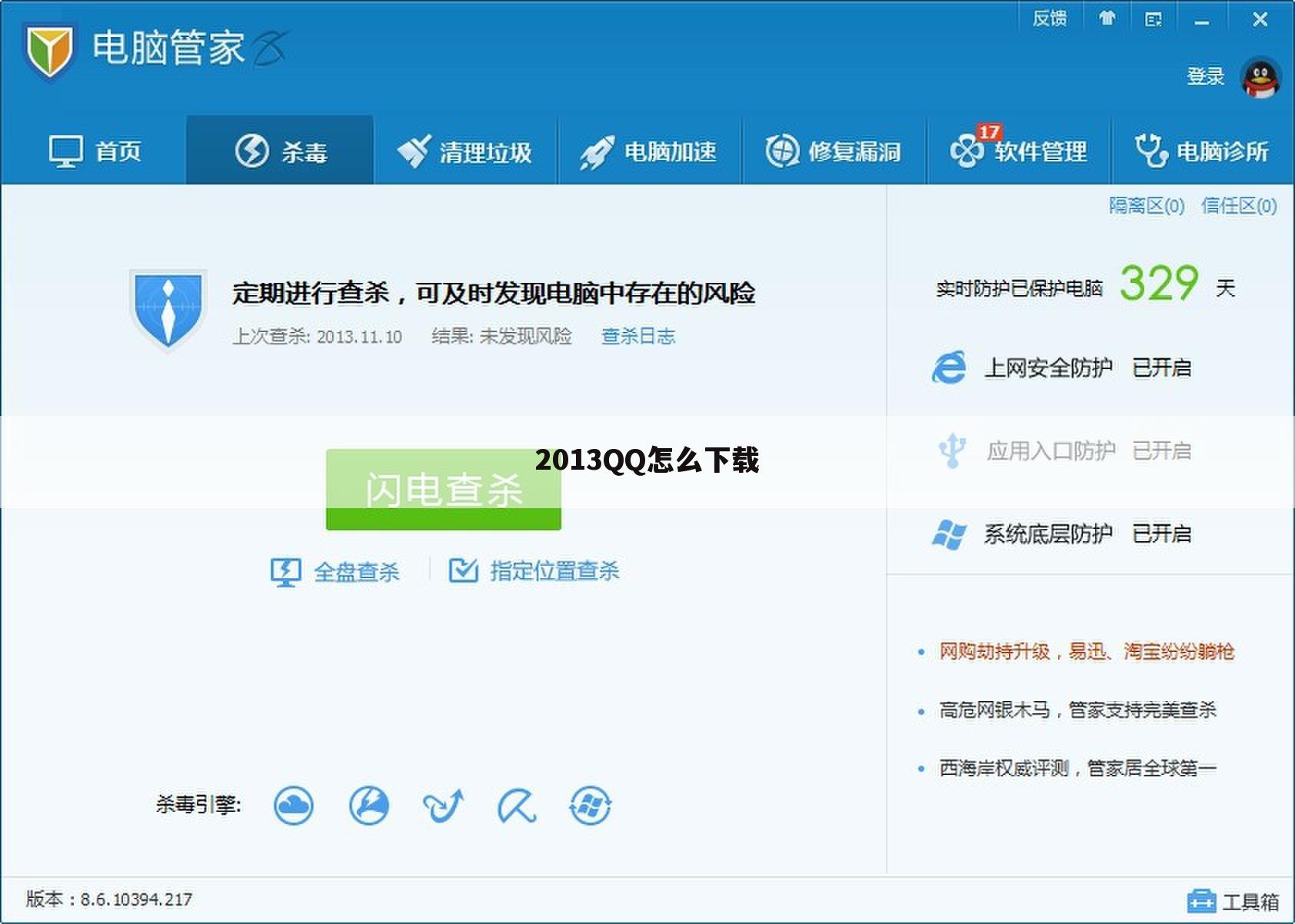This screenshot has width=1295, height=924.
Task: Open news 网购劫持升级，易迅、淘宝纷纷躺枪
Action: [x=1087, y=652]
